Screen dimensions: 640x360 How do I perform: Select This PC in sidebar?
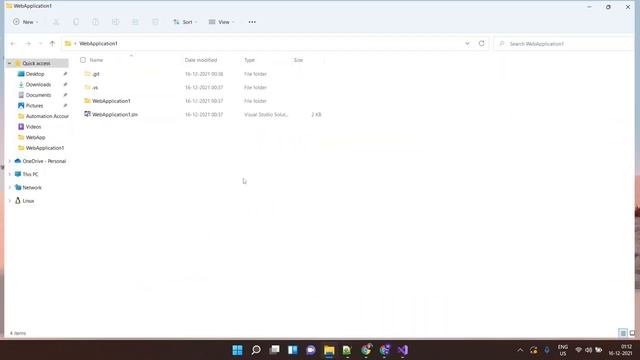tap(30, 174)
